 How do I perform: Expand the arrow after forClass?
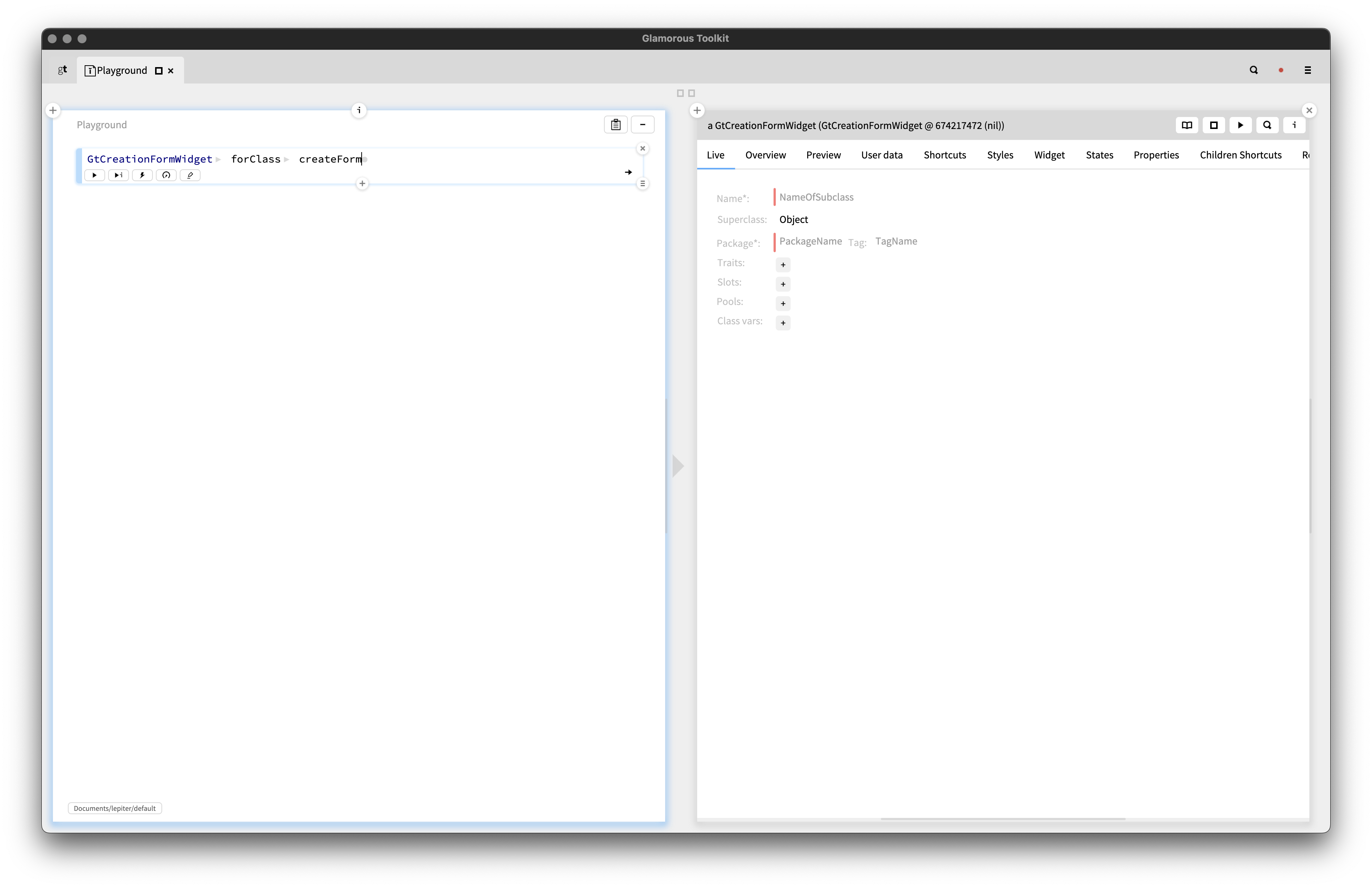coord(286,160)
